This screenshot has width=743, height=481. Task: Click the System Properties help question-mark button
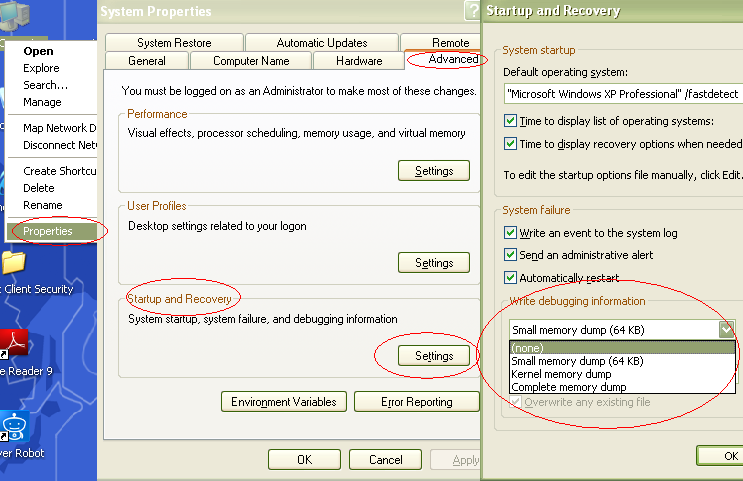coord(472,10)
